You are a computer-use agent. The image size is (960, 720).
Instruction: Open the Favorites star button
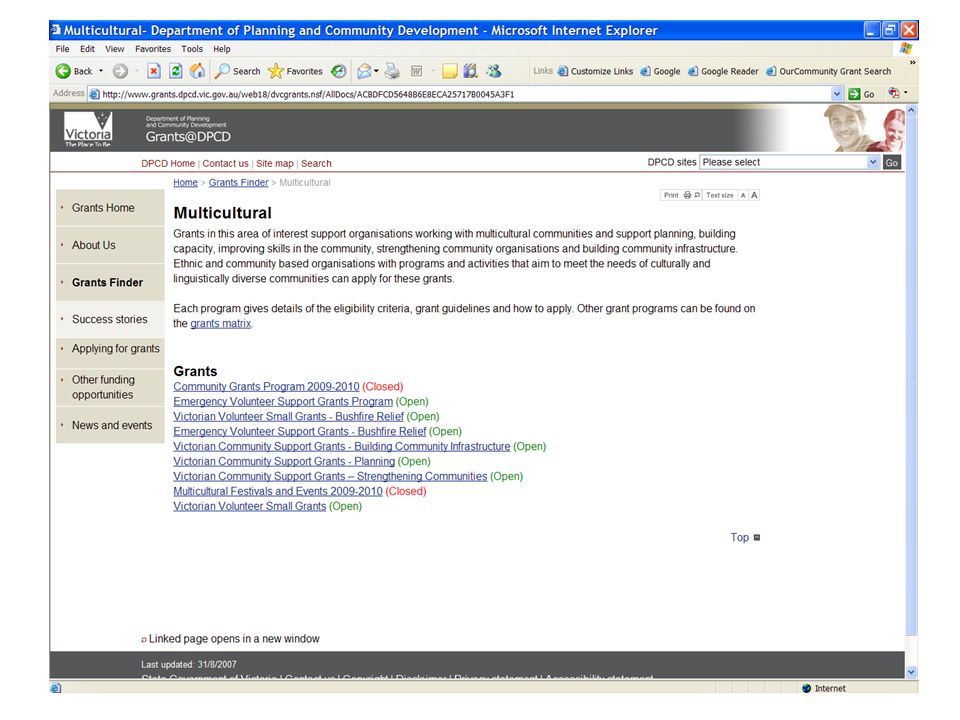296,72
